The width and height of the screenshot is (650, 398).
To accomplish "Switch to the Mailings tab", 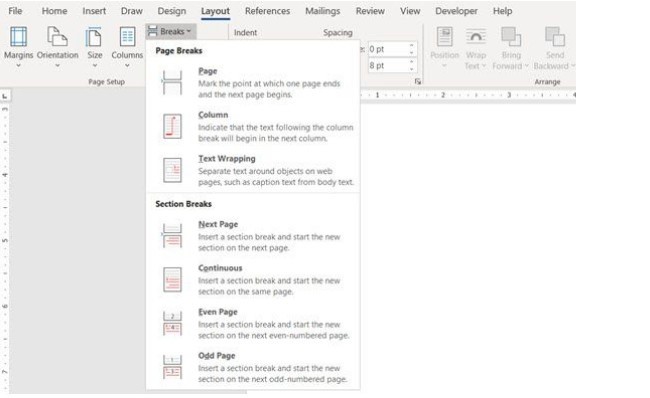I will point(323,11).
